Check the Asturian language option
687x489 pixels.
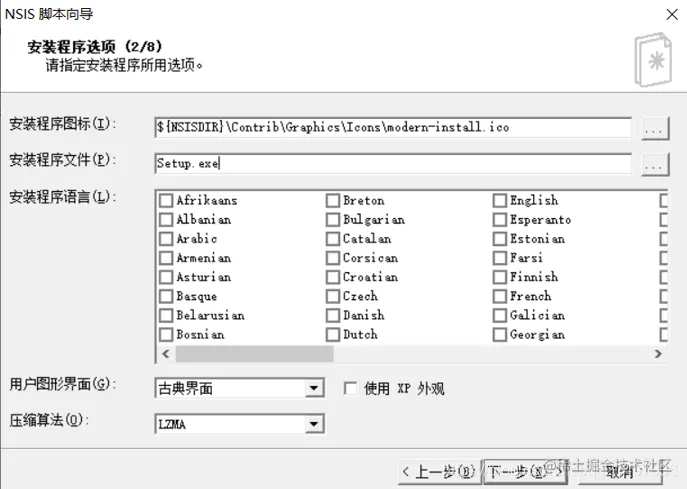(x=166, y=277)
